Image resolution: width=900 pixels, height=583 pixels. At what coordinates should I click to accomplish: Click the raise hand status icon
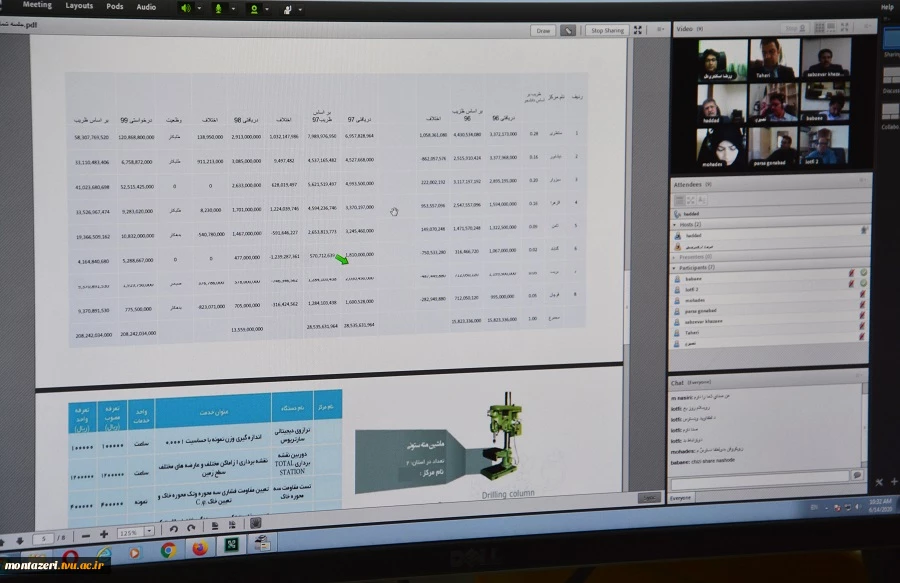(288, 9)
